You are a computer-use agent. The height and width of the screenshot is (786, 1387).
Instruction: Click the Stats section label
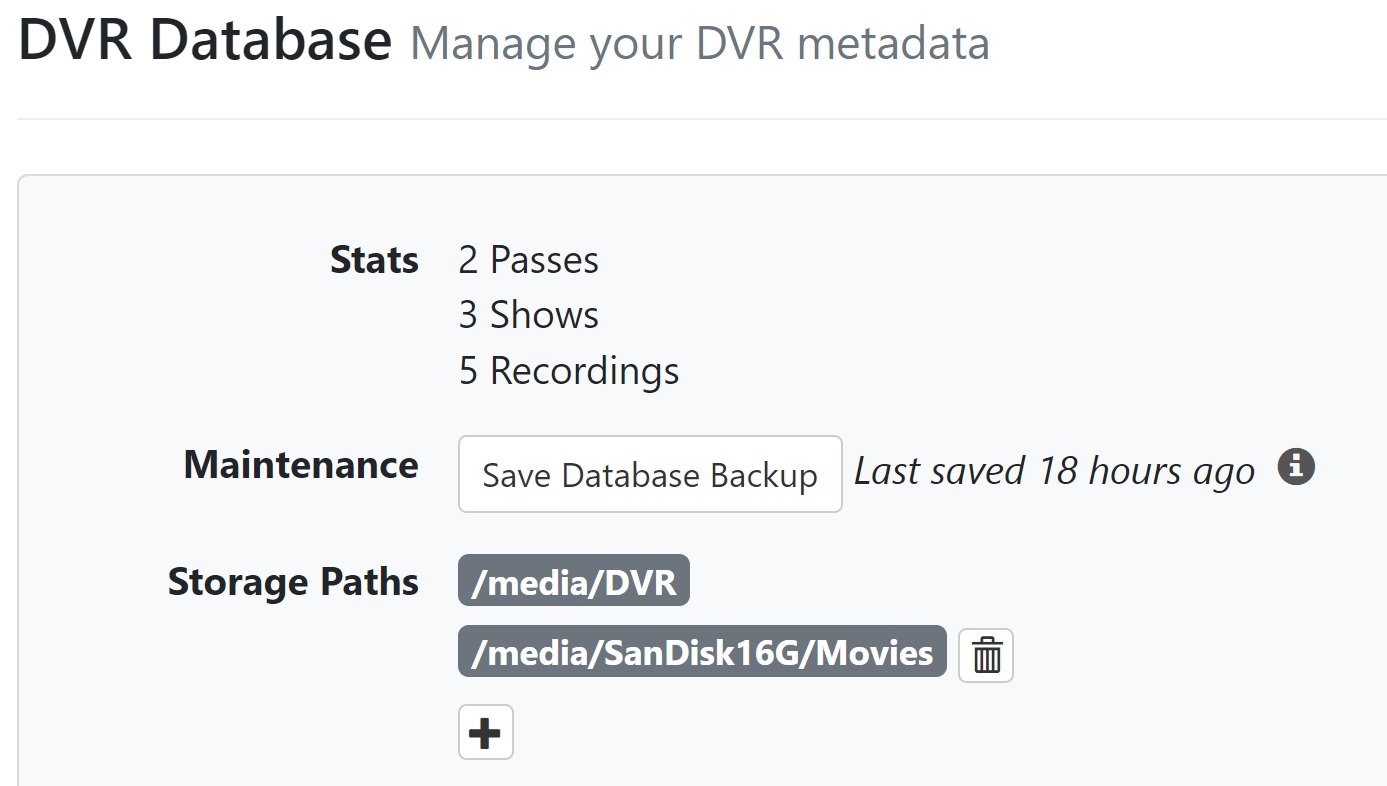tap(374, 260)
